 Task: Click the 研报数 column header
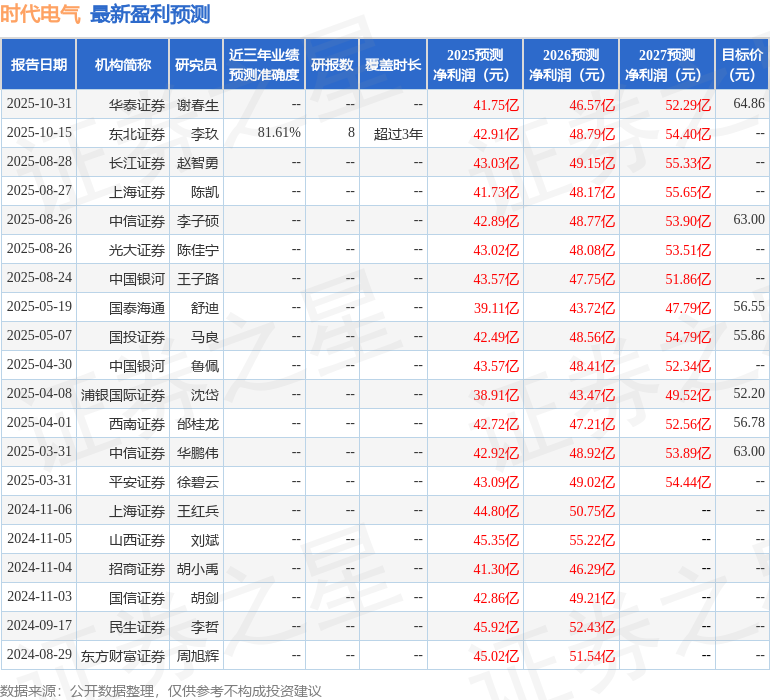(332, 65)
